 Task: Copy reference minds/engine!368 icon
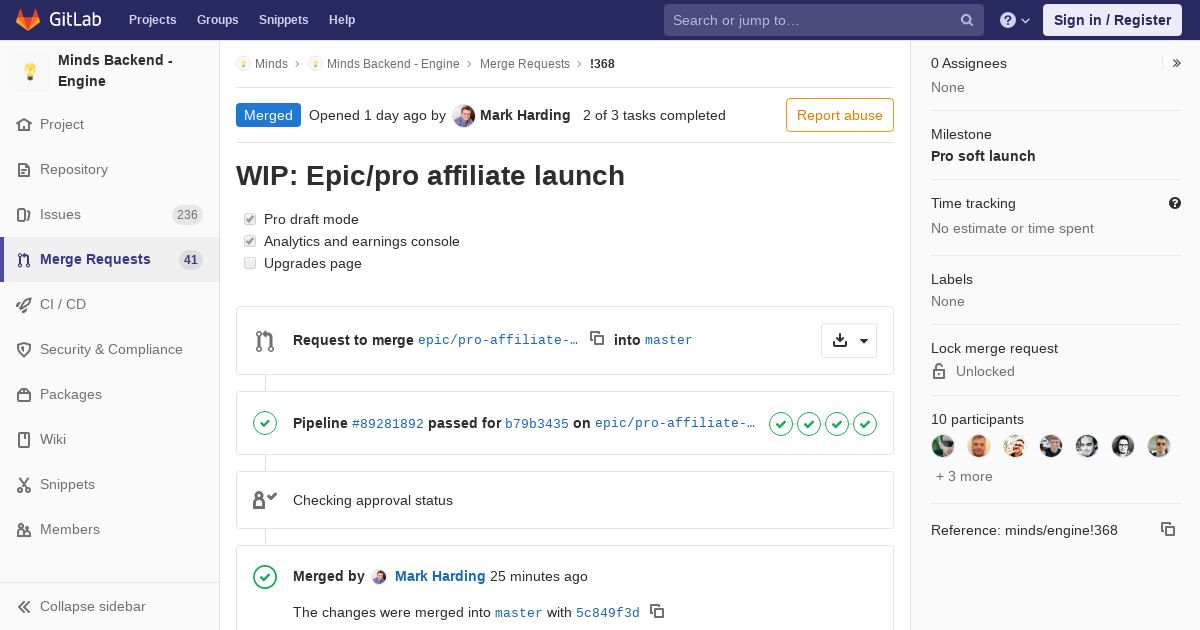click(1168, 529)
